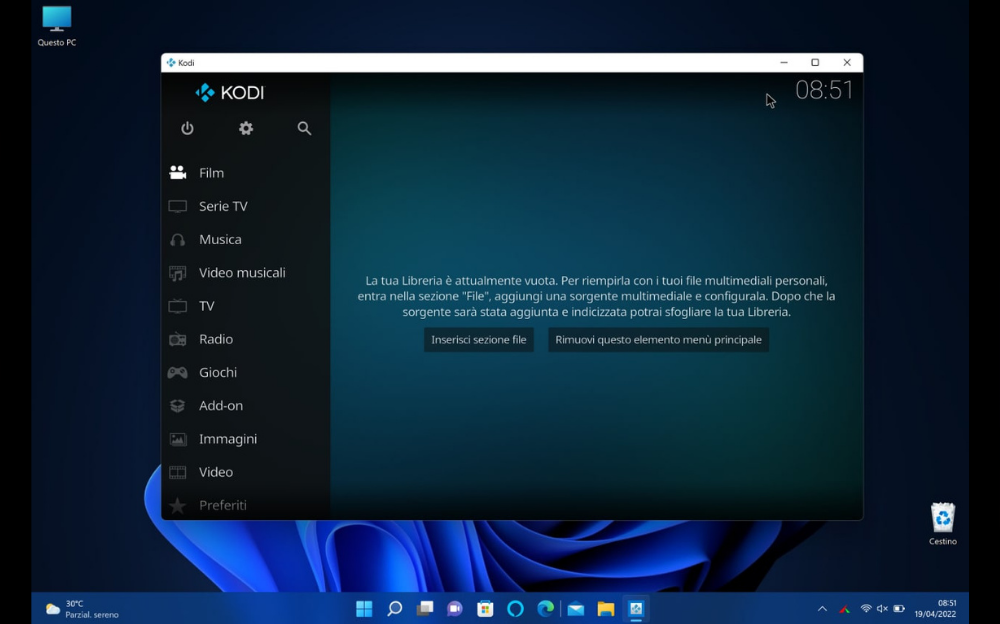Image resolution: width=1000 pixels, height=624 pixels.
Task: Open File Explorer from taskbar
Action: click(606, 609)
